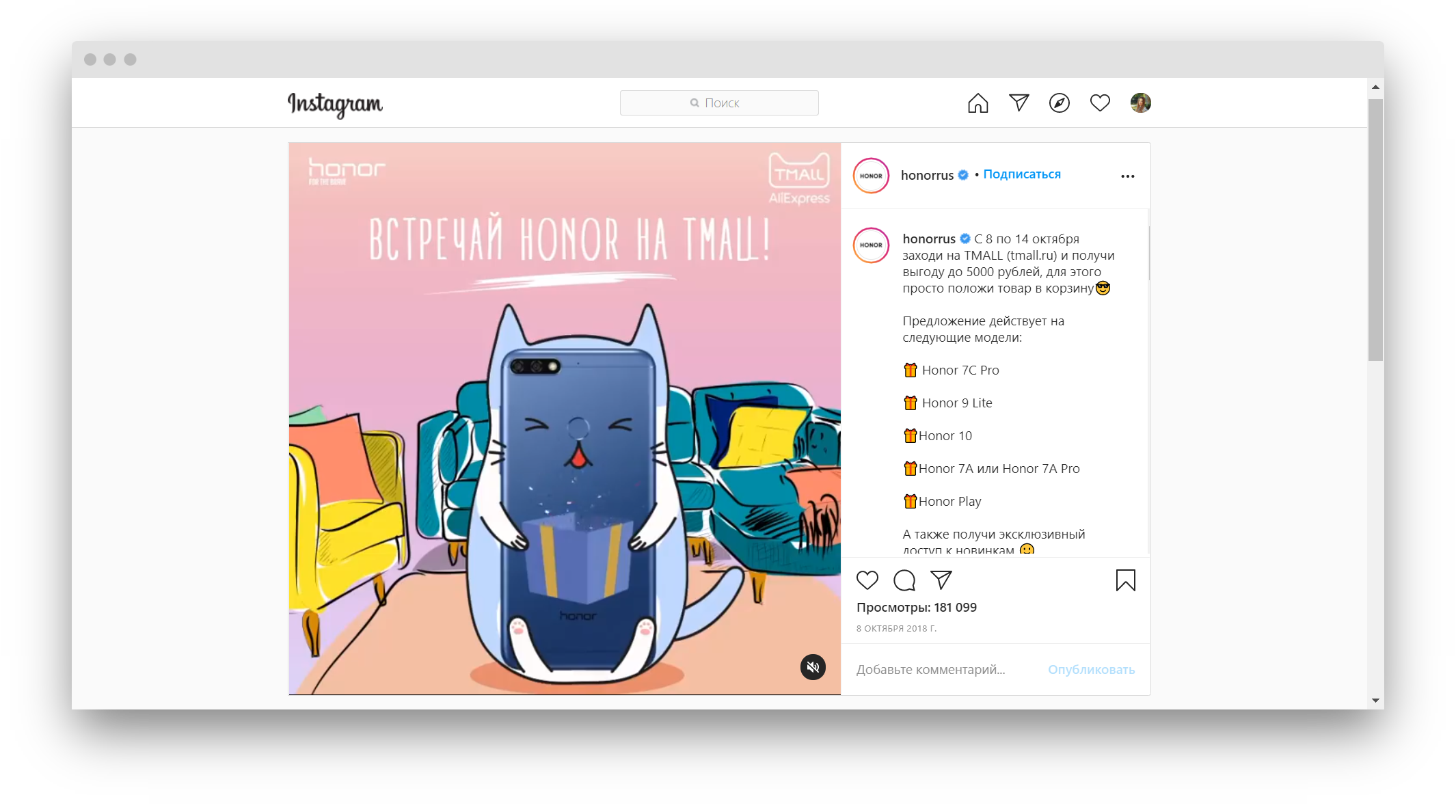Unmute the video with speaker icon

[813, 667]
